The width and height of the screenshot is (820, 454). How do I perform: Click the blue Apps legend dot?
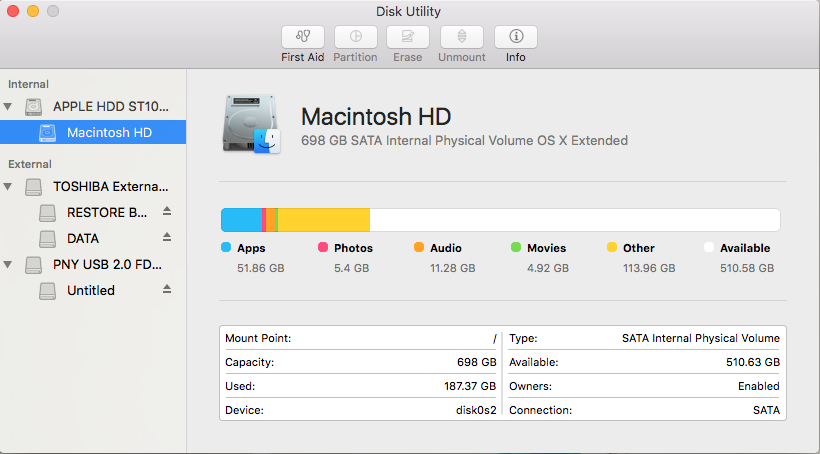(x=226, y=247)
